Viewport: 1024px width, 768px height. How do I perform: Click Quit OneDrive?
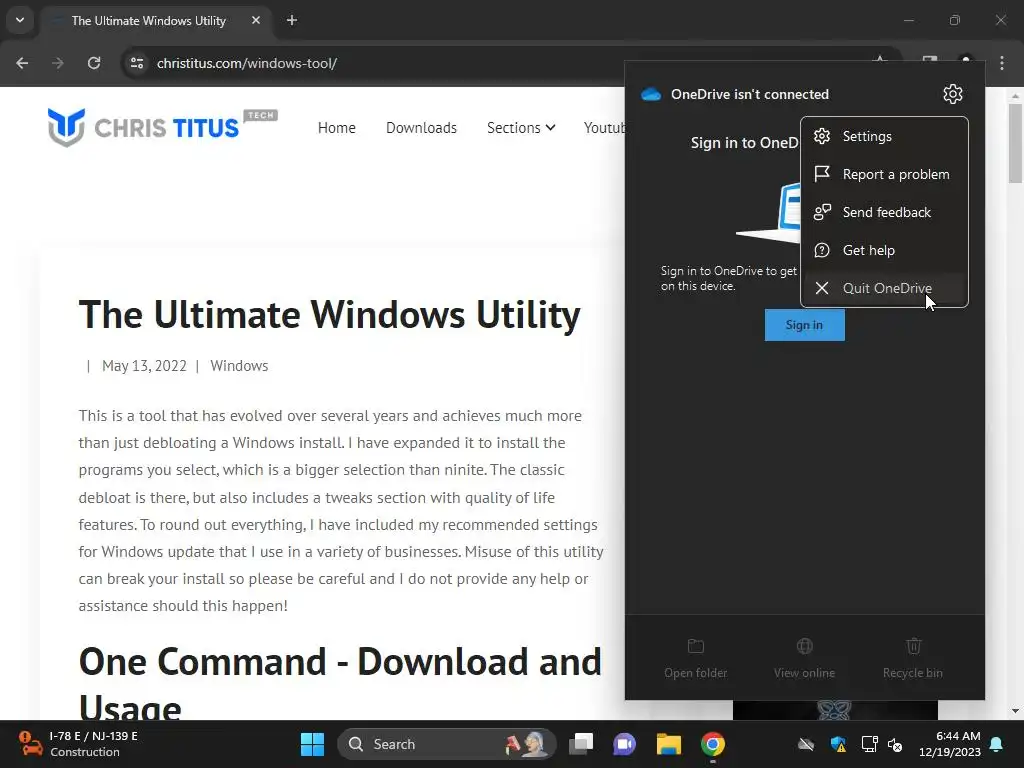click(884, 288)
